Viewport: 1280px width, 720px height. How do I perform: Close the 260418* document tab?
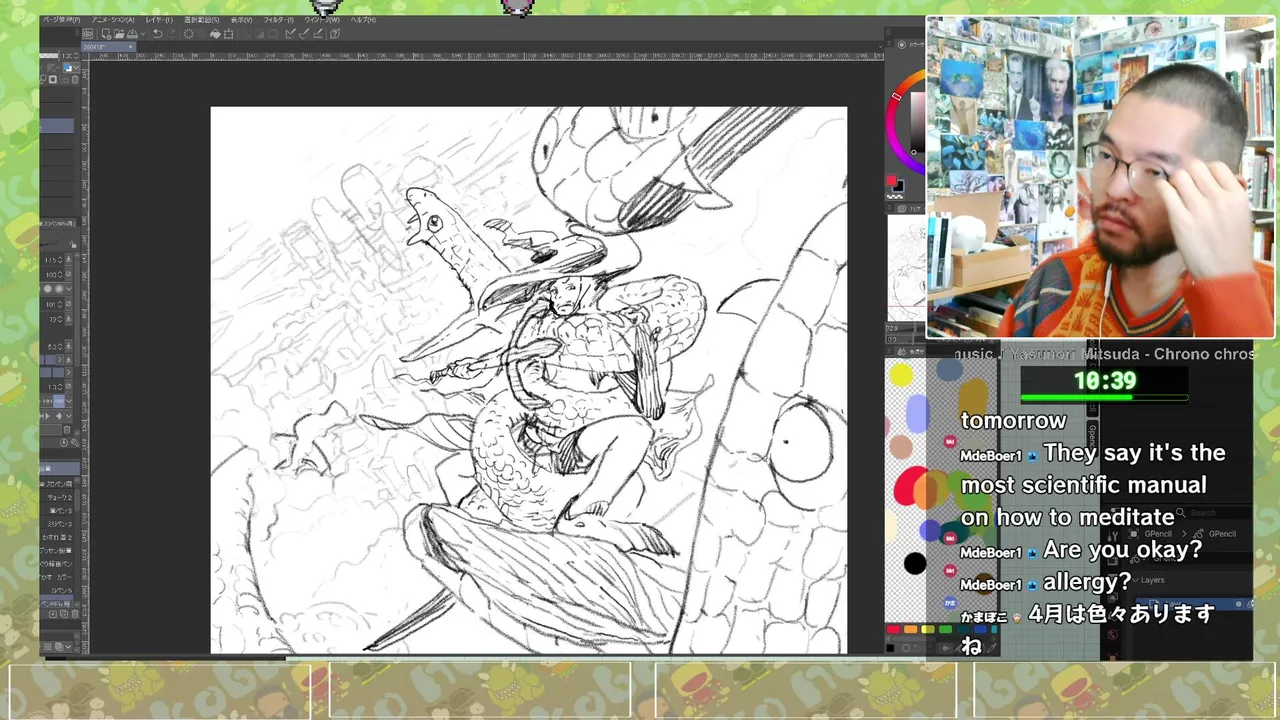click(131, 47)
